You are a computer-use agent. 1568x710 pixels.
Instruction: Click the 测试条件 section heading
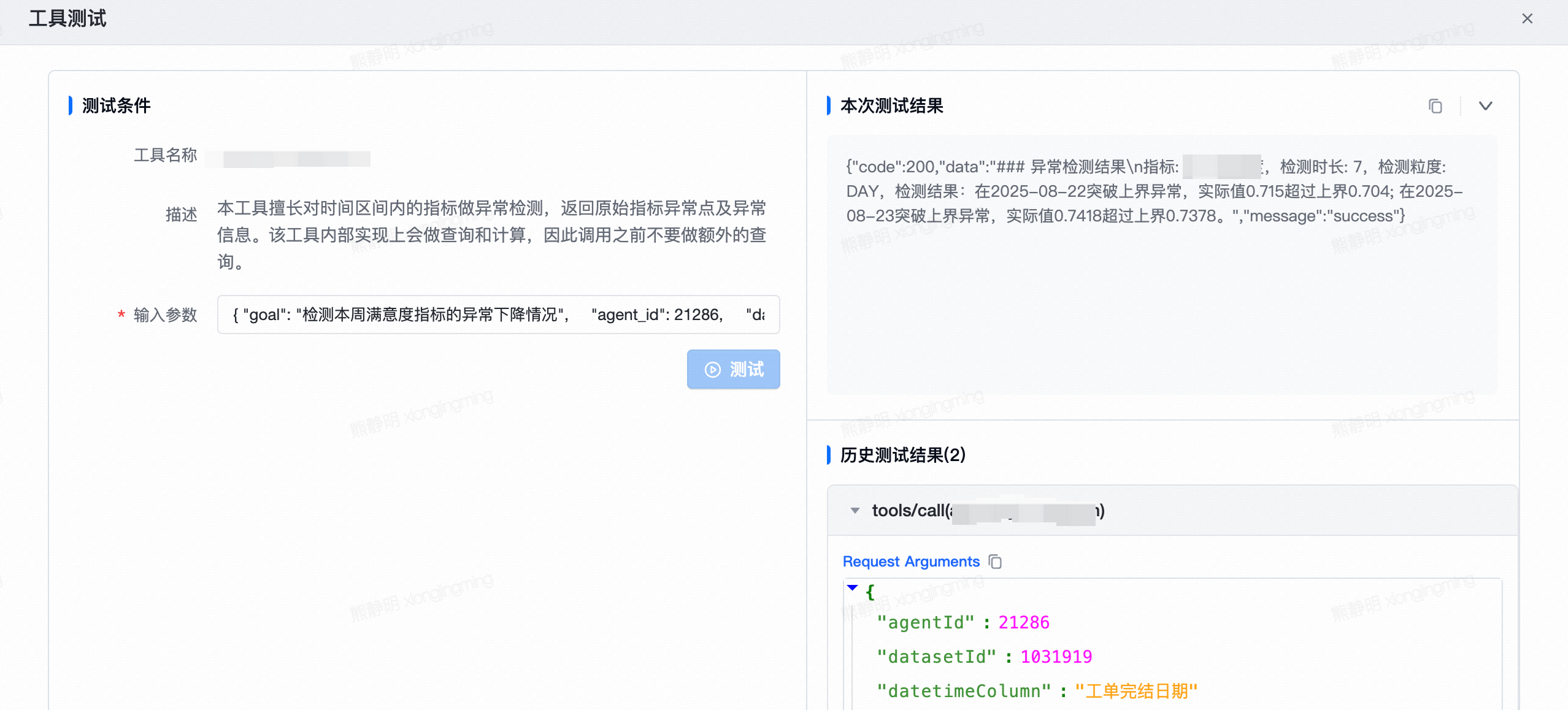pos(116,105)
